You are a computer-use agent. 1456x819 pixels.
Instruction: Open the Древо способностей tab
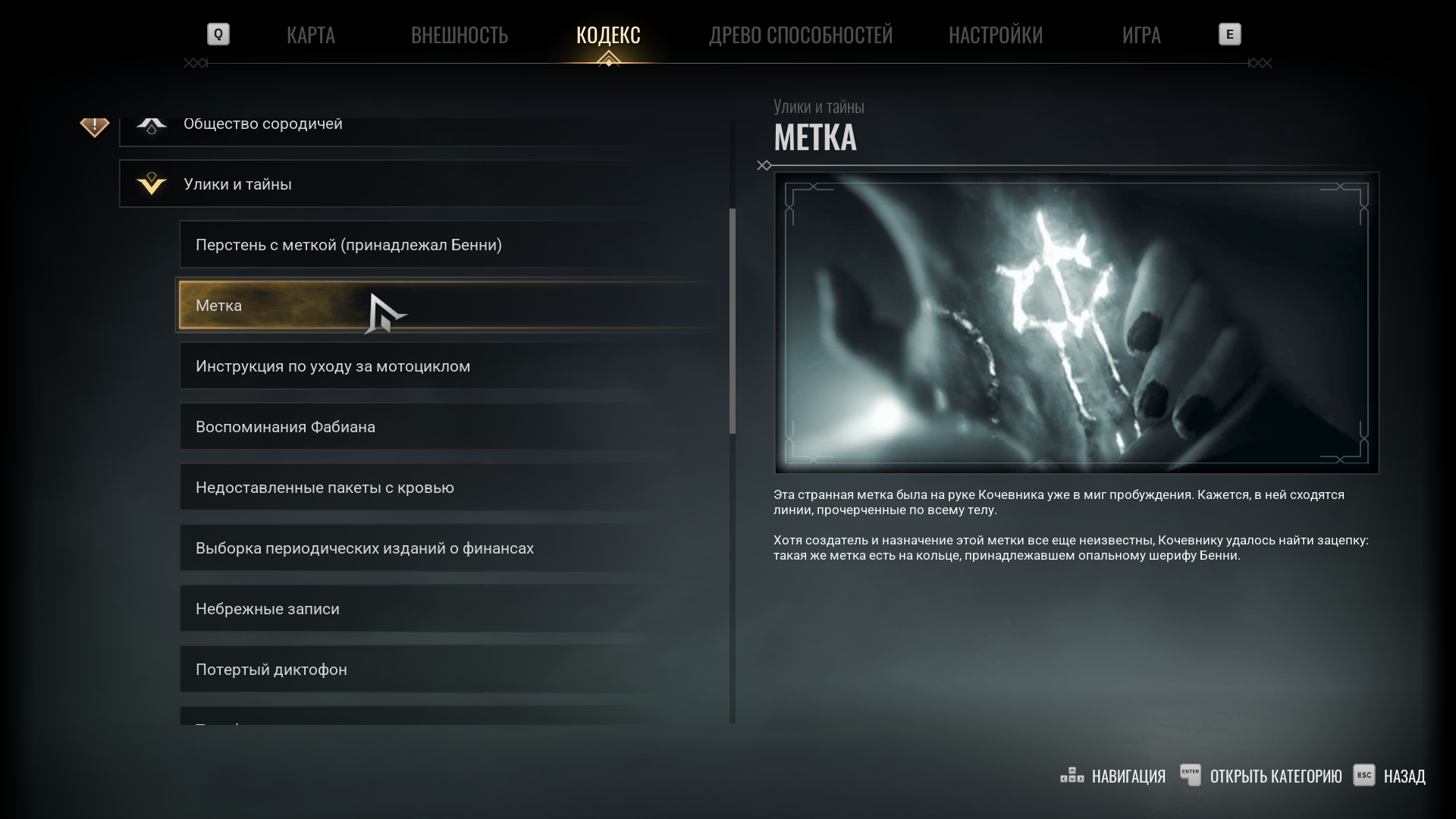(x=801, y=35)
